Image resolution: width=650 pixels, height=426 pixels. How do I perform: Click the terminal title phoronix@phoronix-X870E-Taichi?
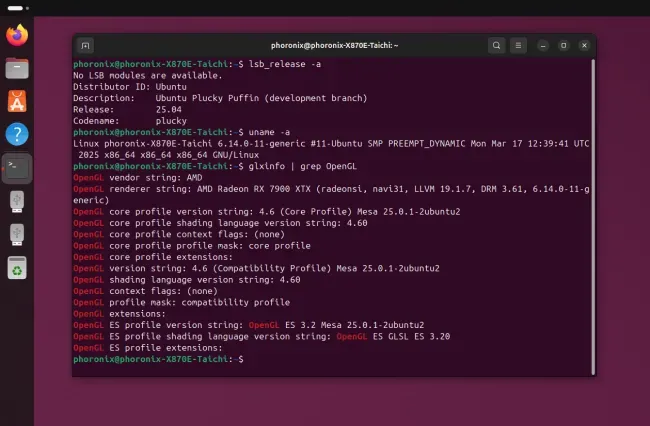click(335, 46)
